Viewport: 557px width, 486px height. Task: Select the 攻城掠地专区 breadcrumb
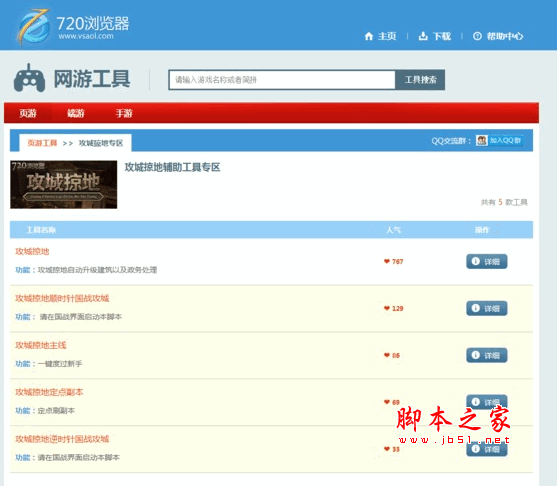pos(101,143)
